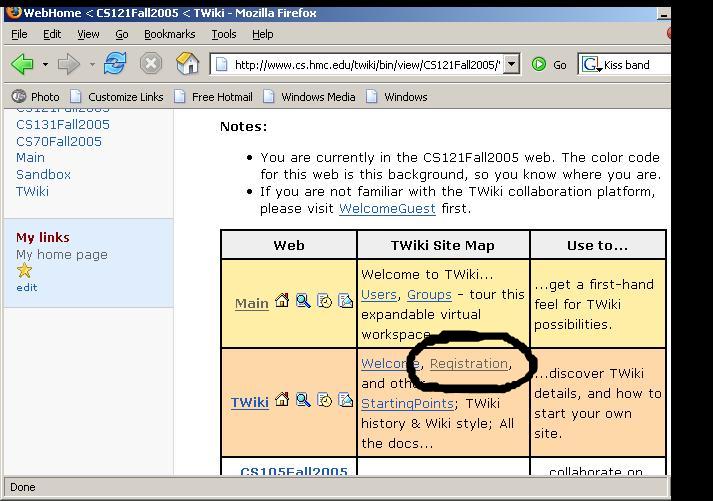The image size is (713, 501).
Task: Click the green Go button icon
Action: [539, 64]
